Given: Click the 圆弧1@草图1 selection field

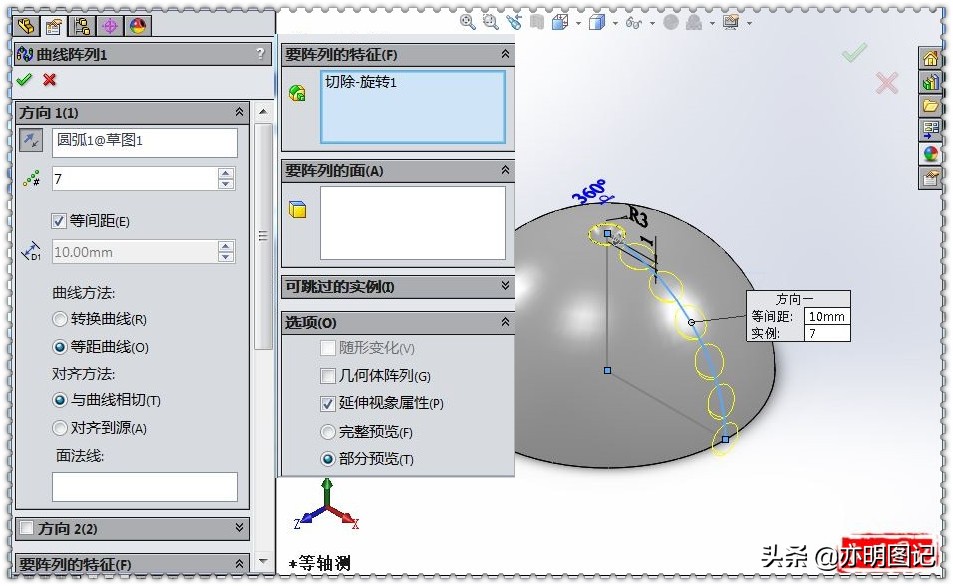Looking at the screenshot, I should click(x=144, y=142).
